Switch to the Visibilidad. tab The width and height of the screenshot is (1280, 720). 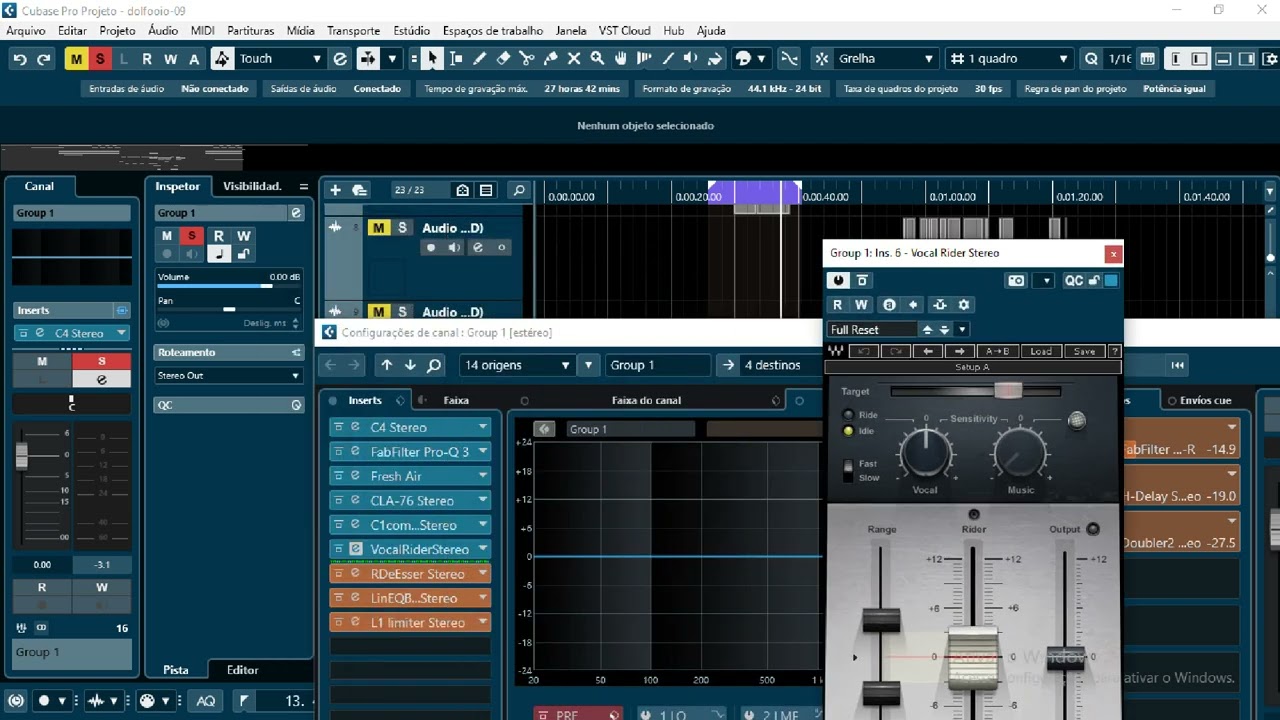point(252,186)
